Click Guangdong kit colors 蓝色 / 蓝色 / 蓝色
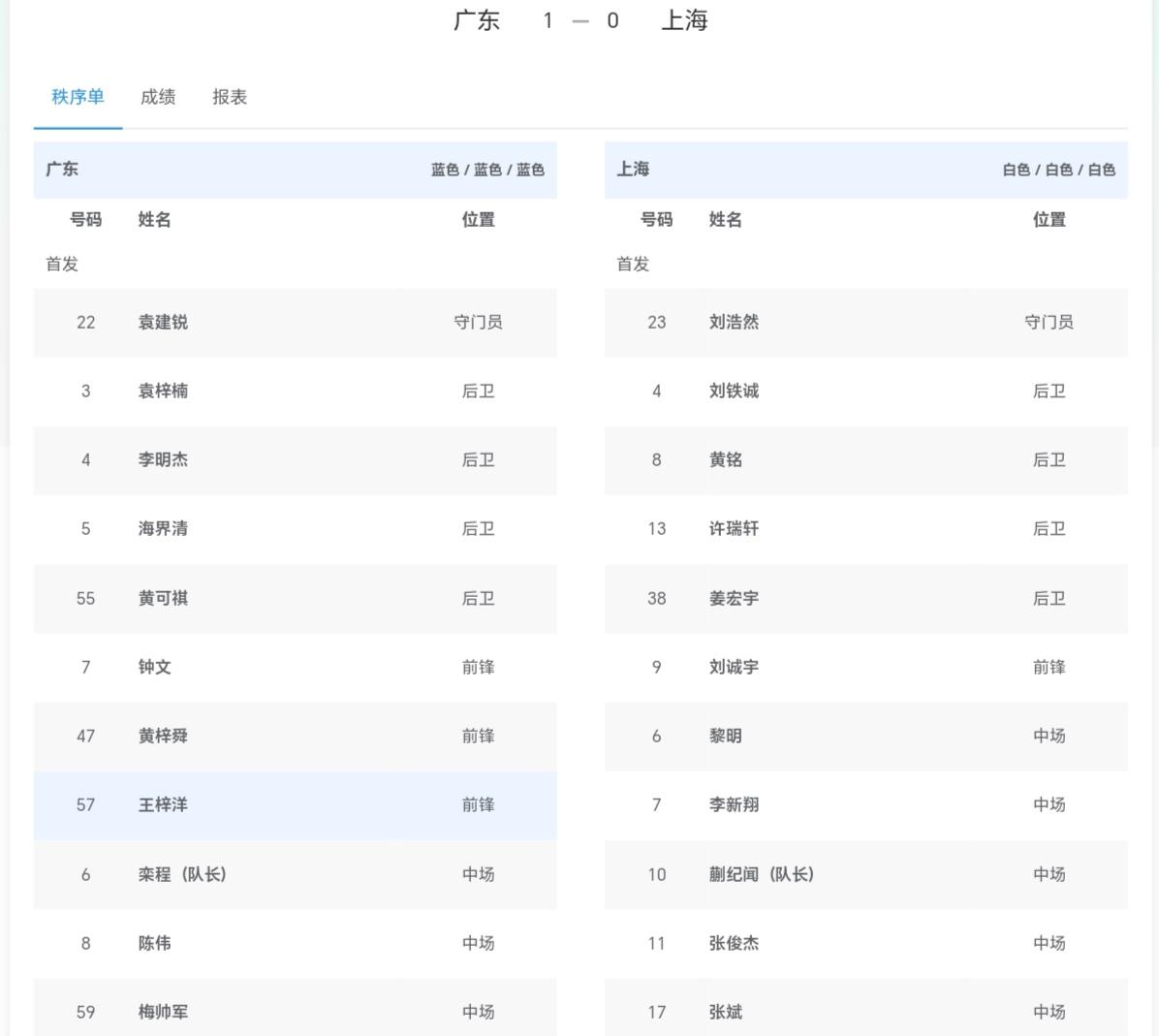 (x=487, y=170)
